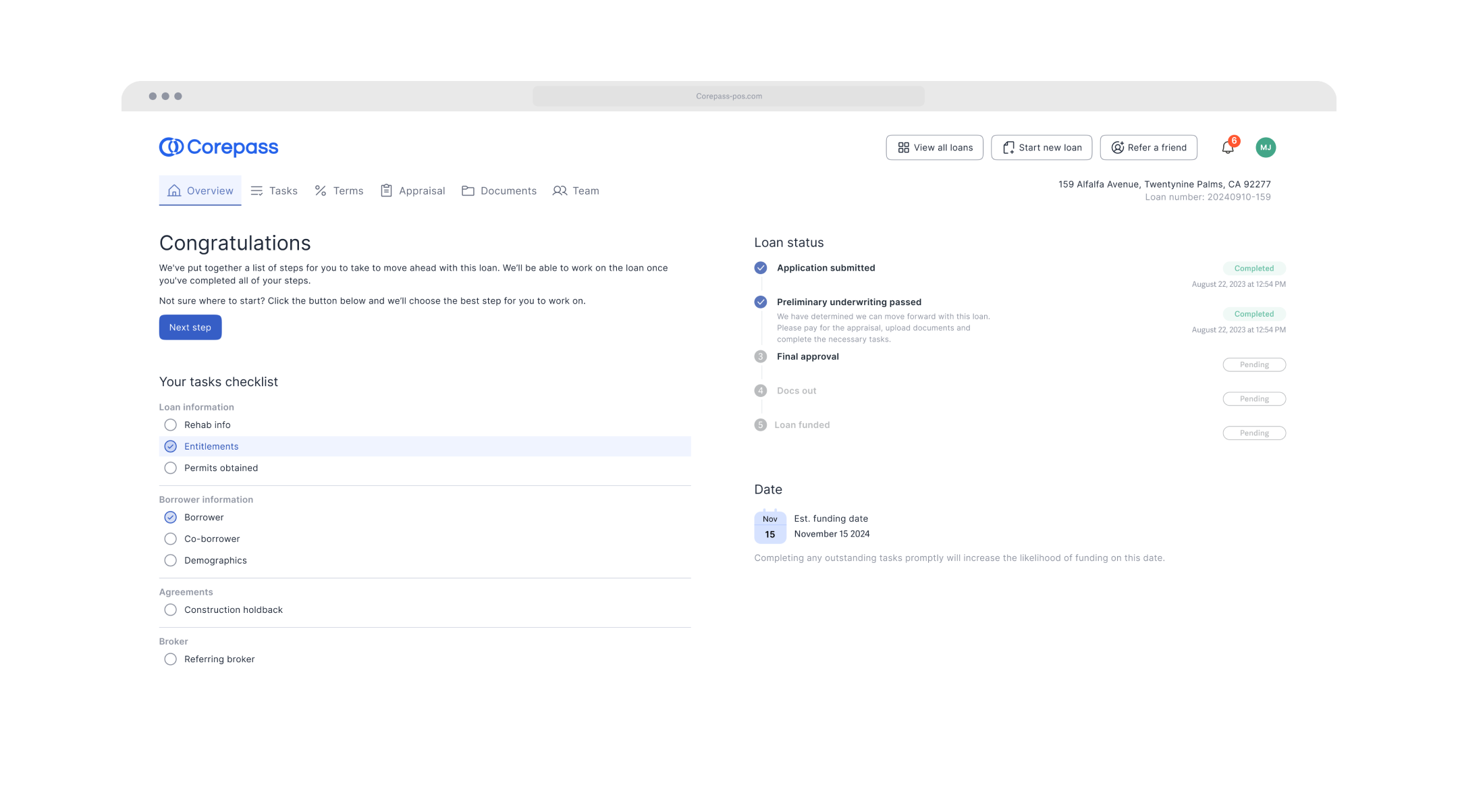
Task: Open the Permits obtained task
Action: (425, 468)
